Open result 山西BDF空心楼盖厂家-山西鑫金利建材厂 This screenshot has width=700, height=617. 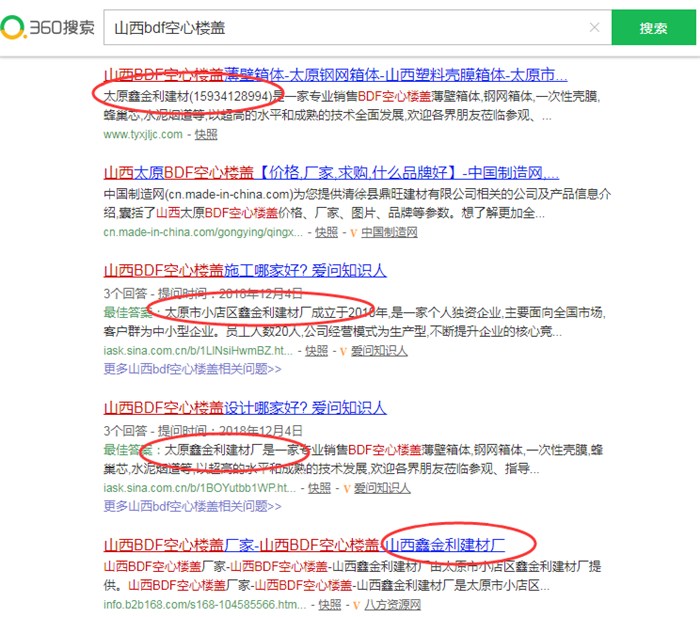pyautogui.click(x=304, y=545)
